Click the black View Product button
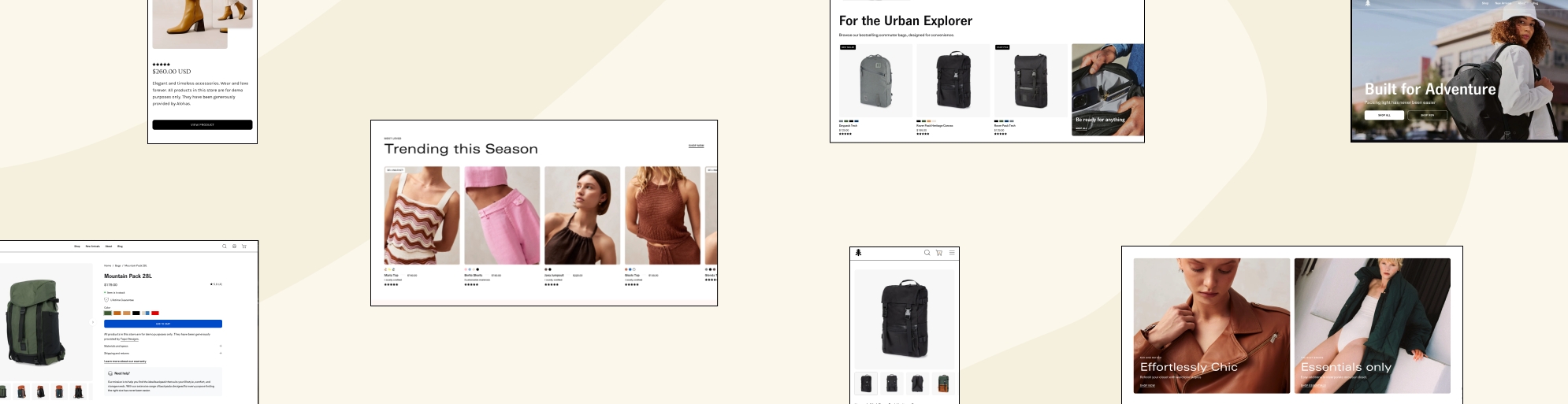This screenshot has width=1568, height=404. (203, 124)
